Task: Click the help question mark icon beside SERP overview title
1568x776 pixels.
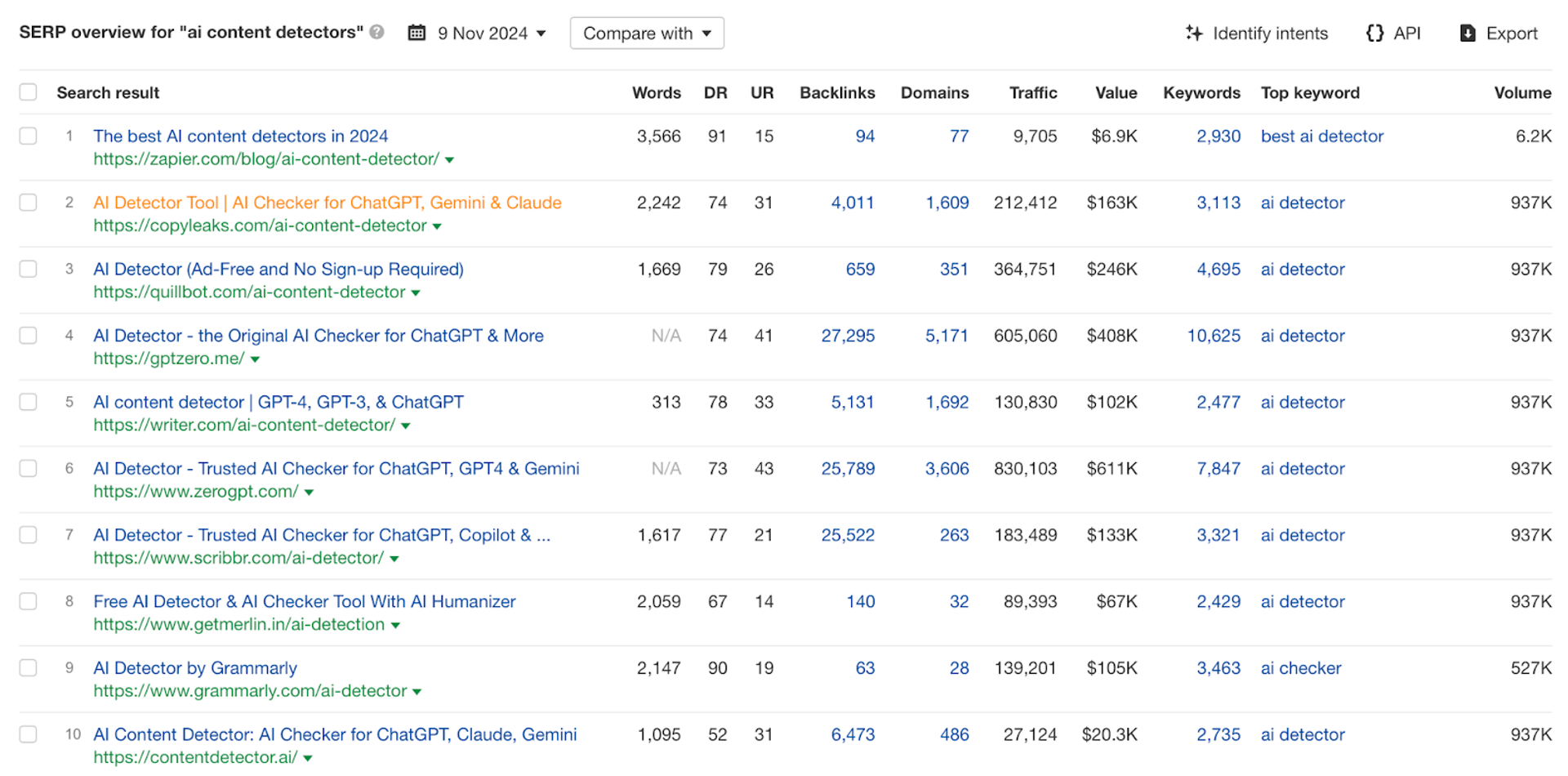Action: (x=376, y=32)
